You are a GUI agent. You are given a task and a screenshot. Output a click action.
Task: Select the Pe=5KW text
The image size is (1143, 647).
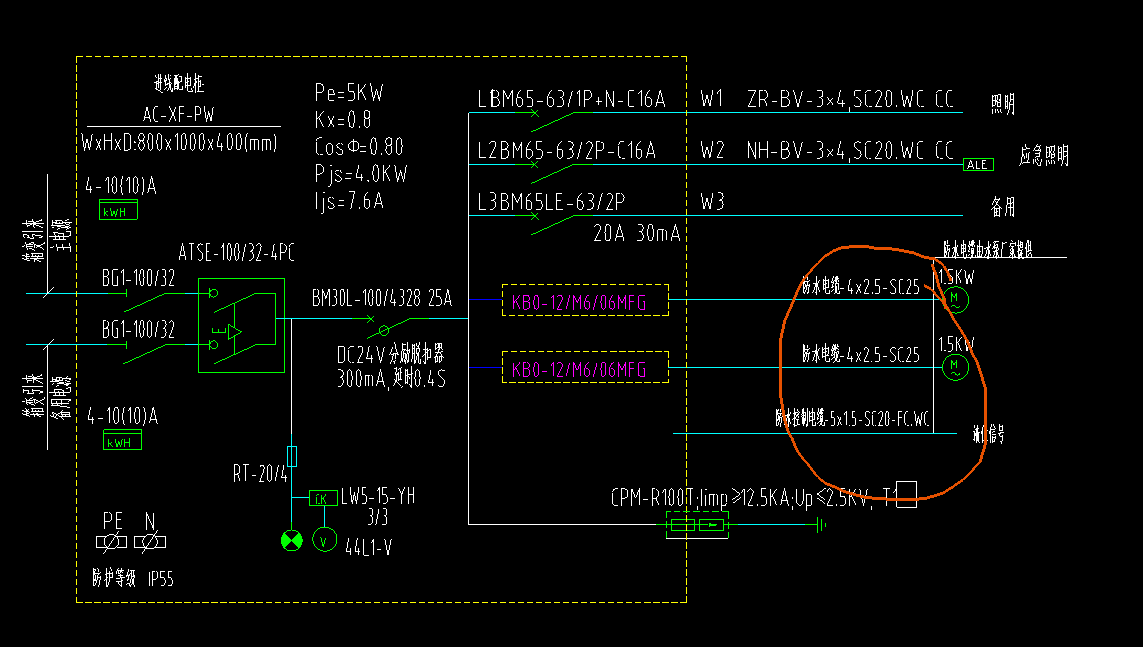click(348, 93)
